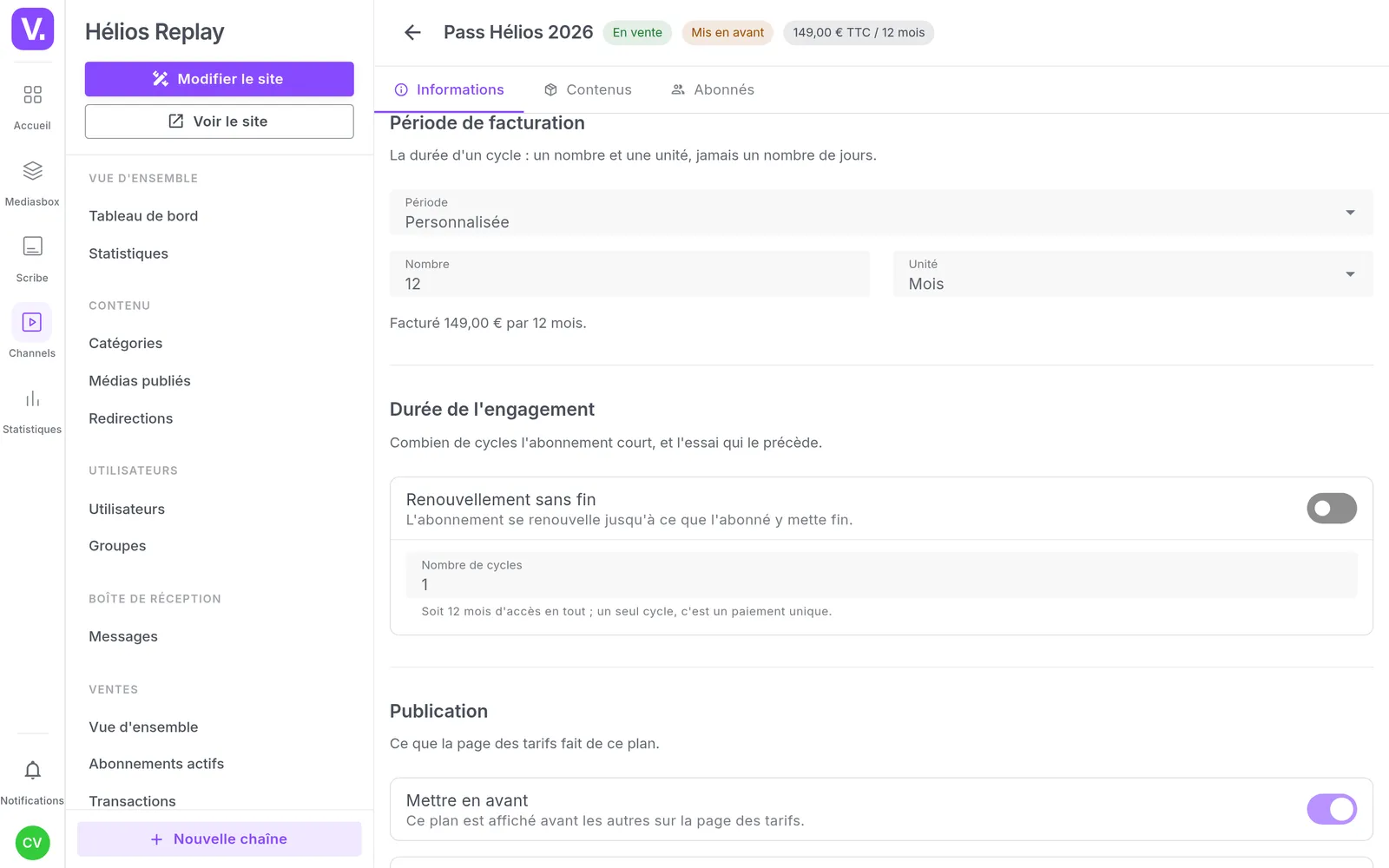Open the Utilisateurs page
The image size is (1389, 868).
127,509
